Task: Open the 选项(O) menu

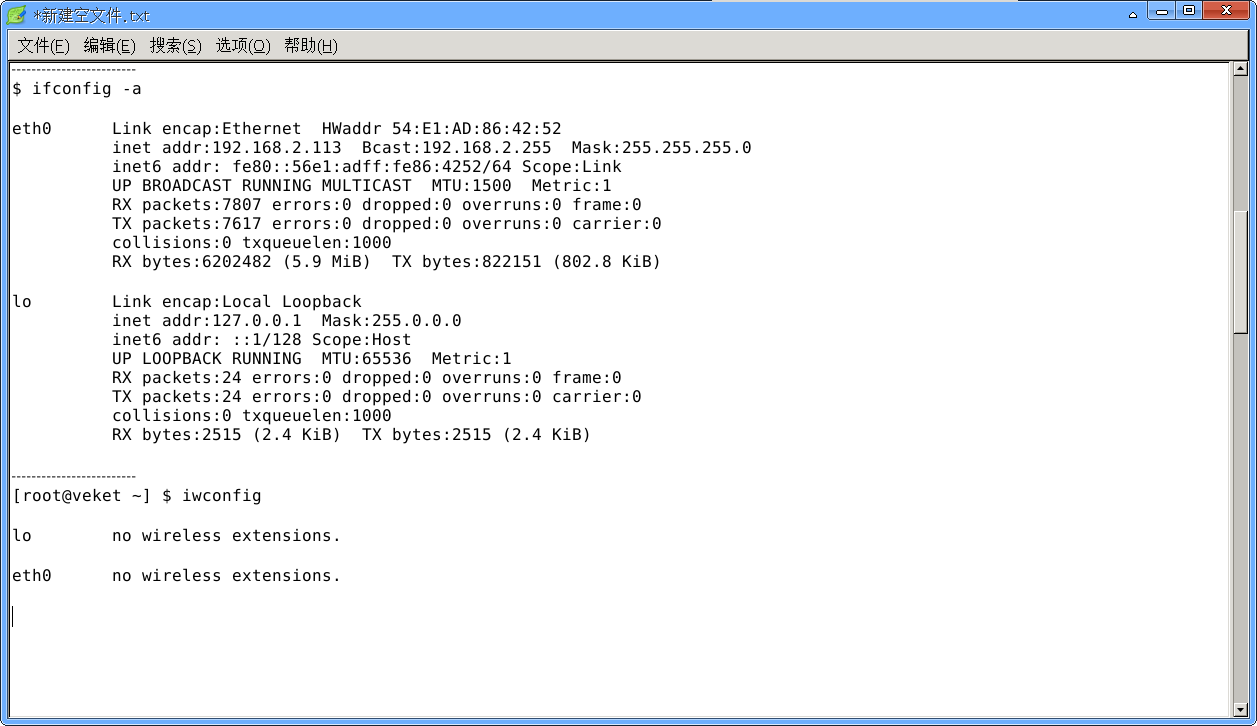Action: [x=243, y=46]
